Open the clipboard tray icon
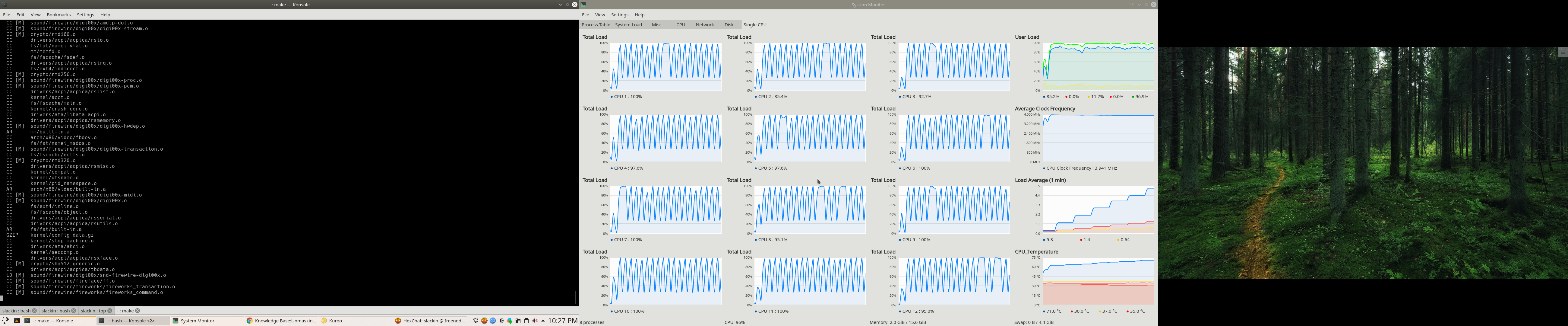 click(526, 321)
